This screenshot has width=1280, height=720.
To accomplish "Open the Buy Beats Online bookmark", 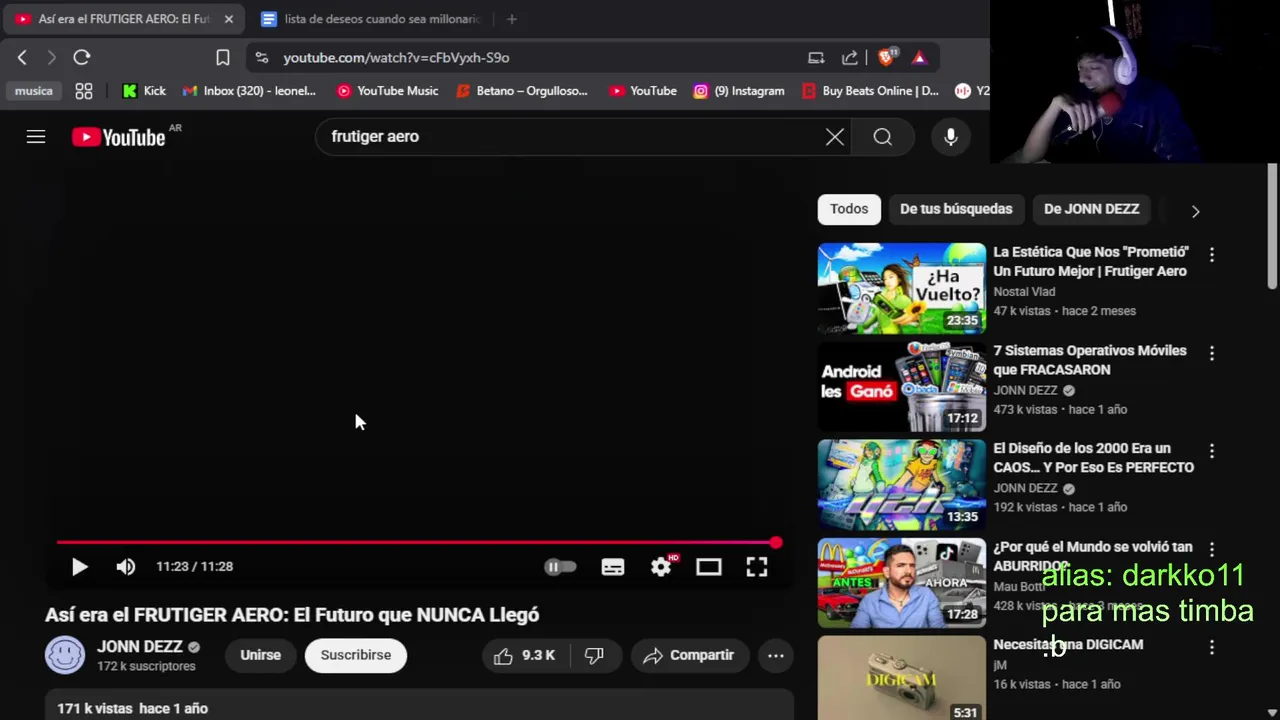I will click(x=871, y=91).
